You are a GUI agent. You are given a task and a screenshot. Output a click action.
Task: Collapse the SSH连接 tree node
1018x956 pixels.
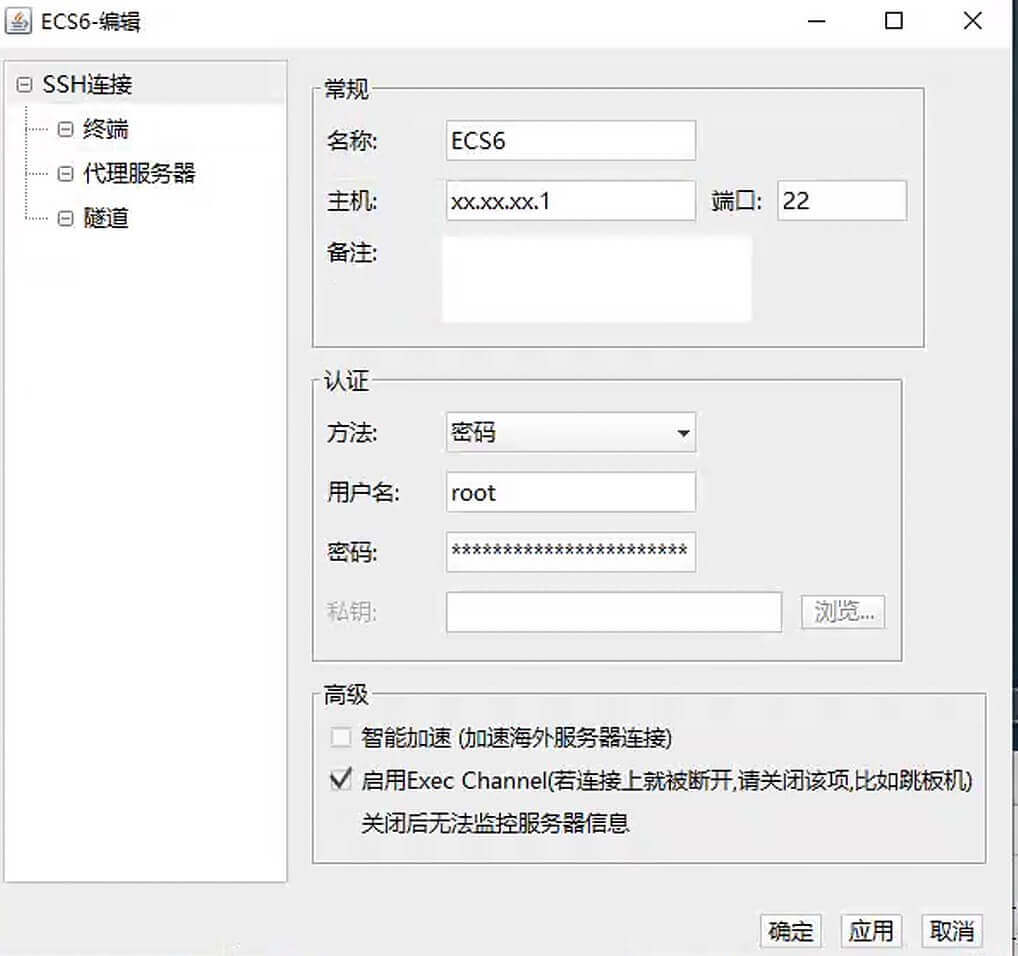pos(24,86)
